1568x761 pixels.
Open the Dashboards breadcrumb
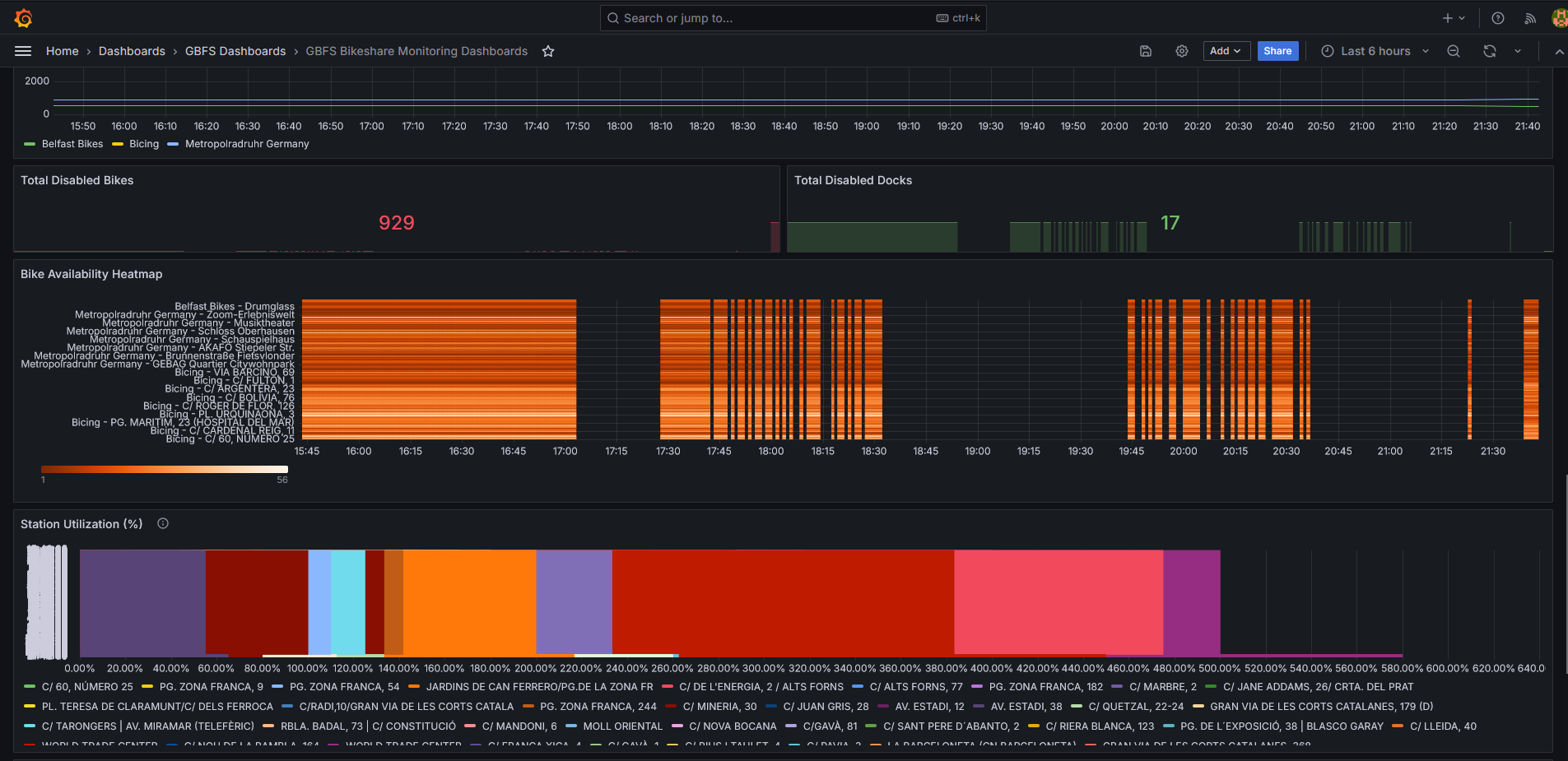pos(132,51)
